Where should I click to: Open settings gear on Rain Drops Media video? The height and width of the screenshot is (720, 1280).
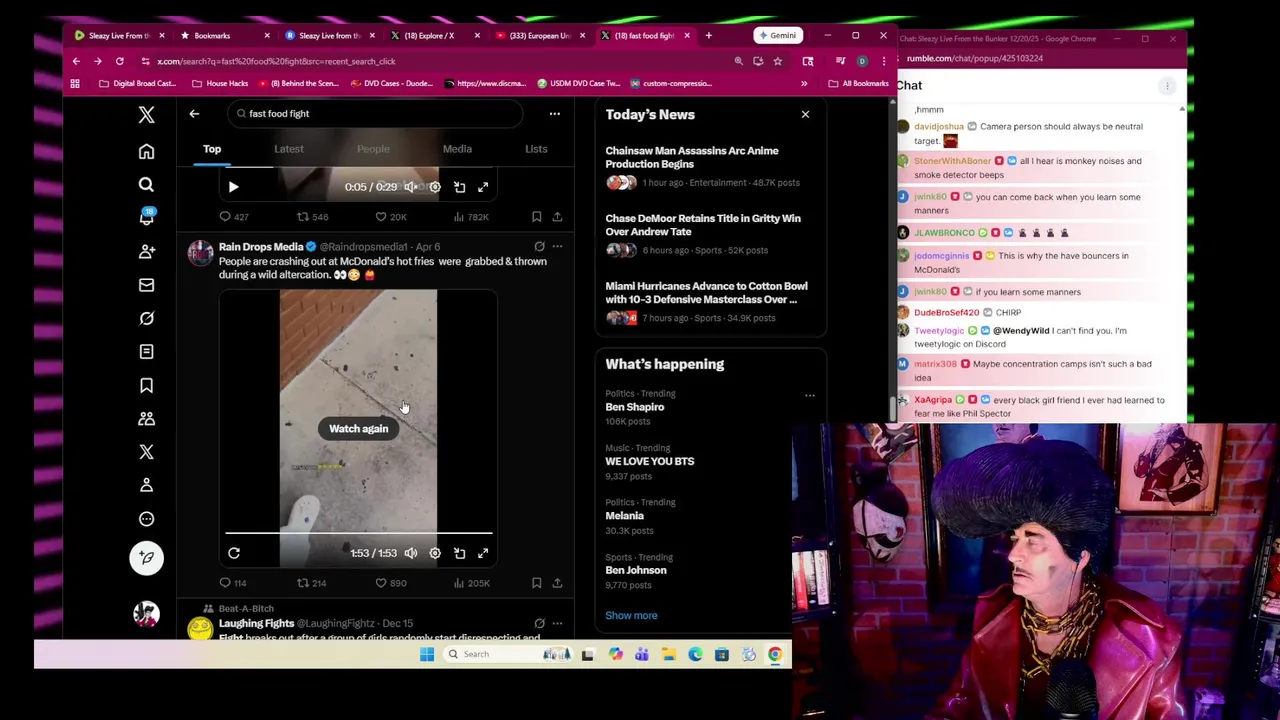pyautogui.click(x=435, y=553)
